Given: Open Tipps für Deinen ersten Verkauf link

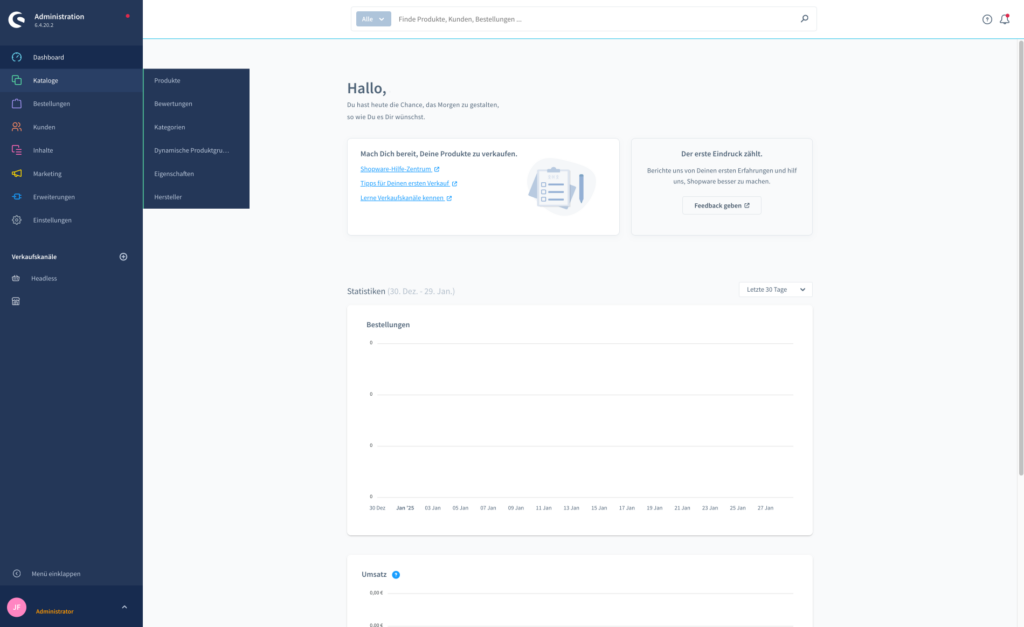Looking at the screenshot, I should pos(405,184).
